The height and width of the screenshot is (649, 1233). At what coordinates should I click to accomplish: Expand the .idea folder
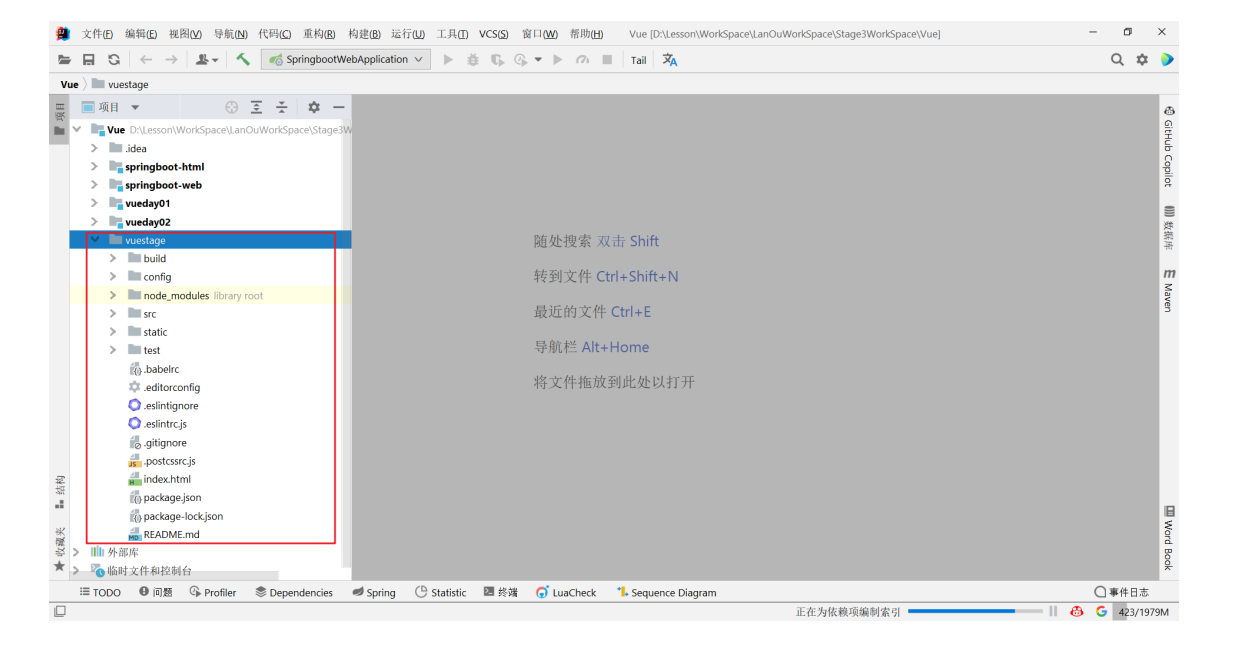coord(94,148)
